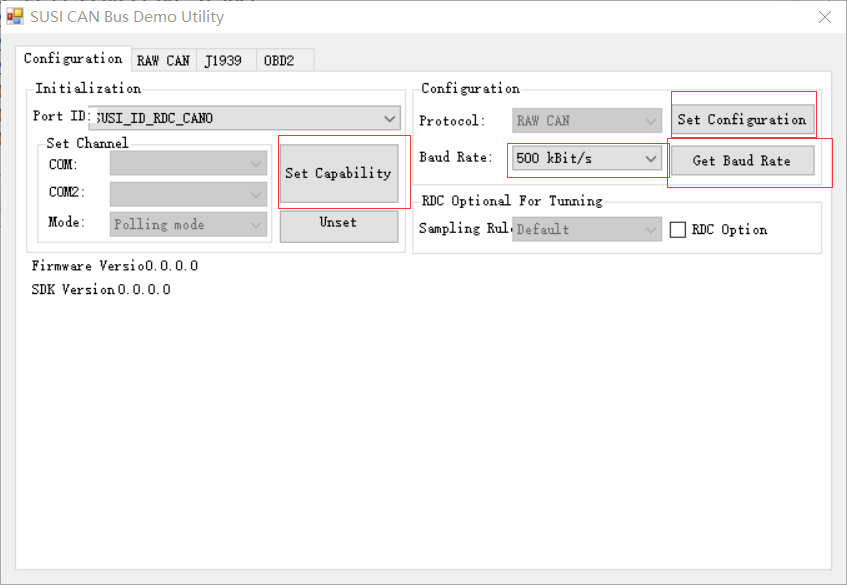
Task: Open the J1939 tab
Action: point(226,60)
